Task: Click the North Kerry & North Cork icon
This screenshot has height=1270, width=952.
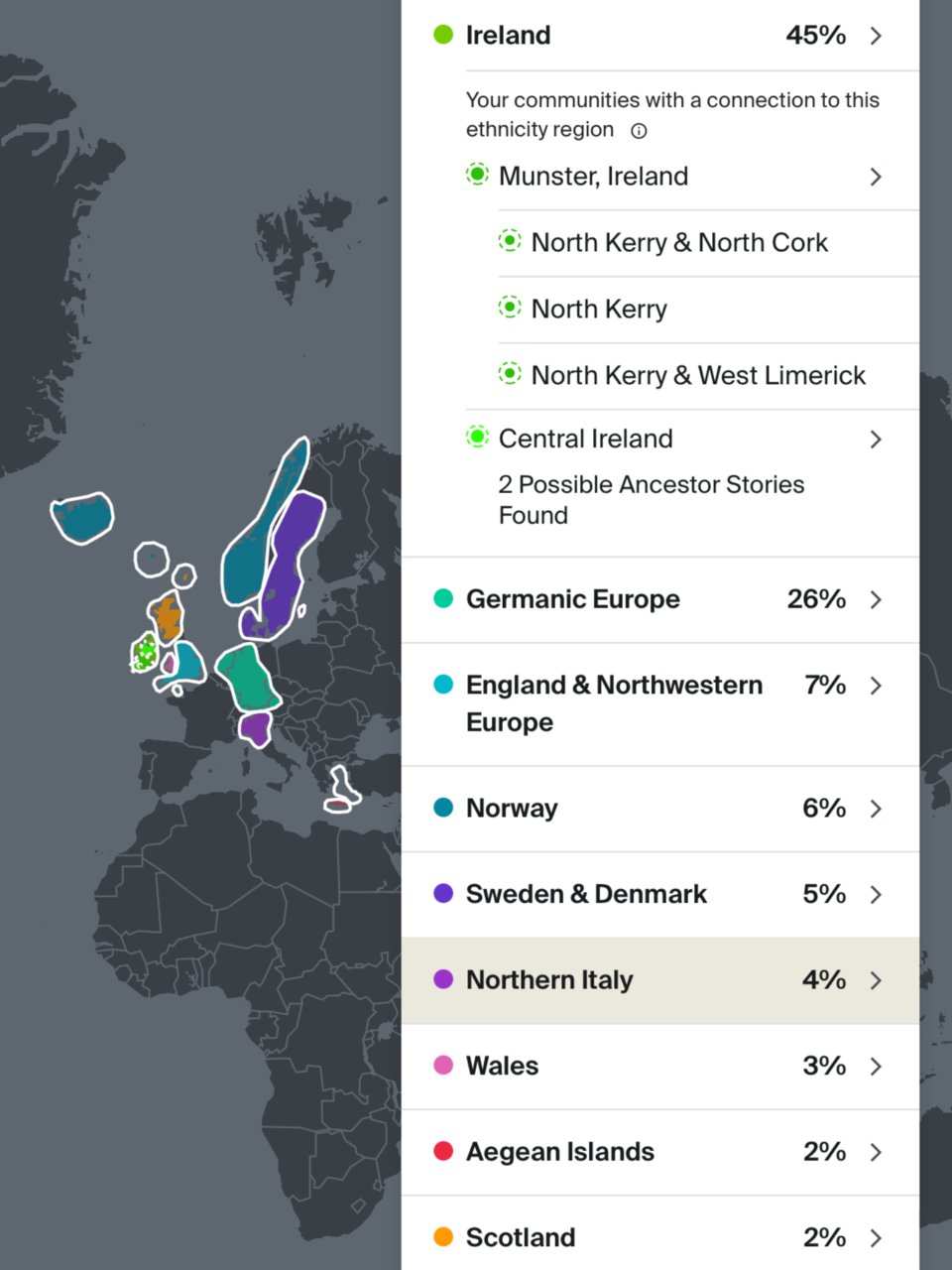Action: coord(510,241)
